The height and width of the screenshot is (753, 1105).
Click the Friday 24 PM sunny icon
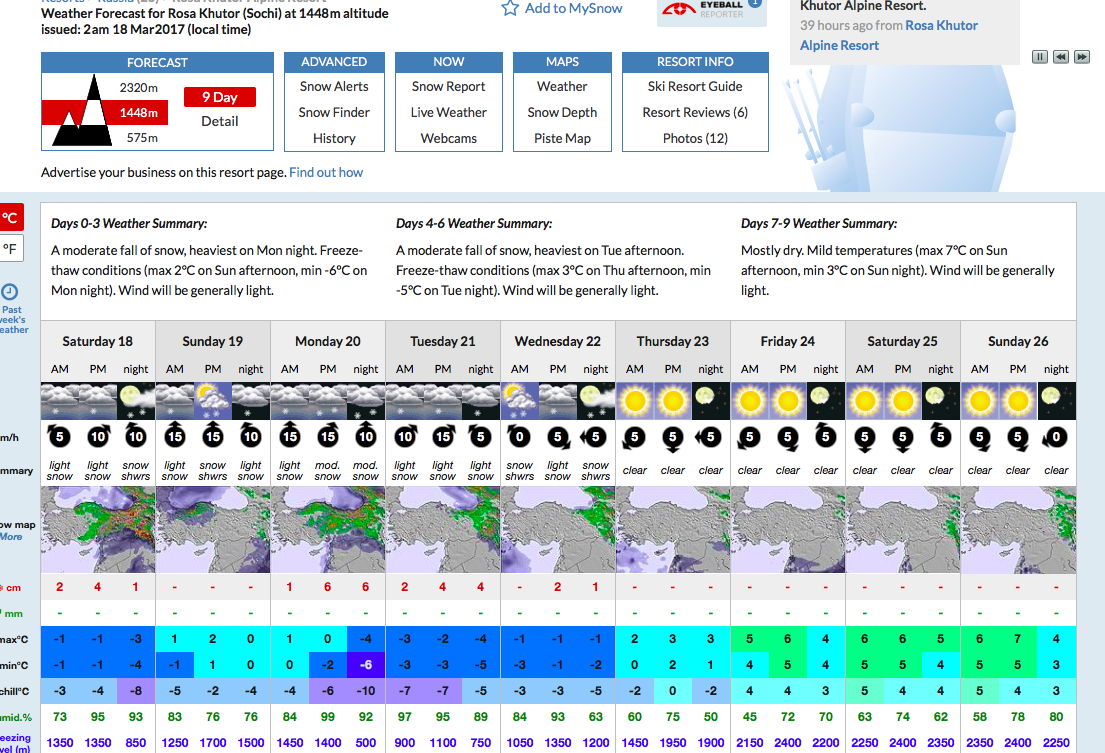pyautogui.click(x=788, y=401)
